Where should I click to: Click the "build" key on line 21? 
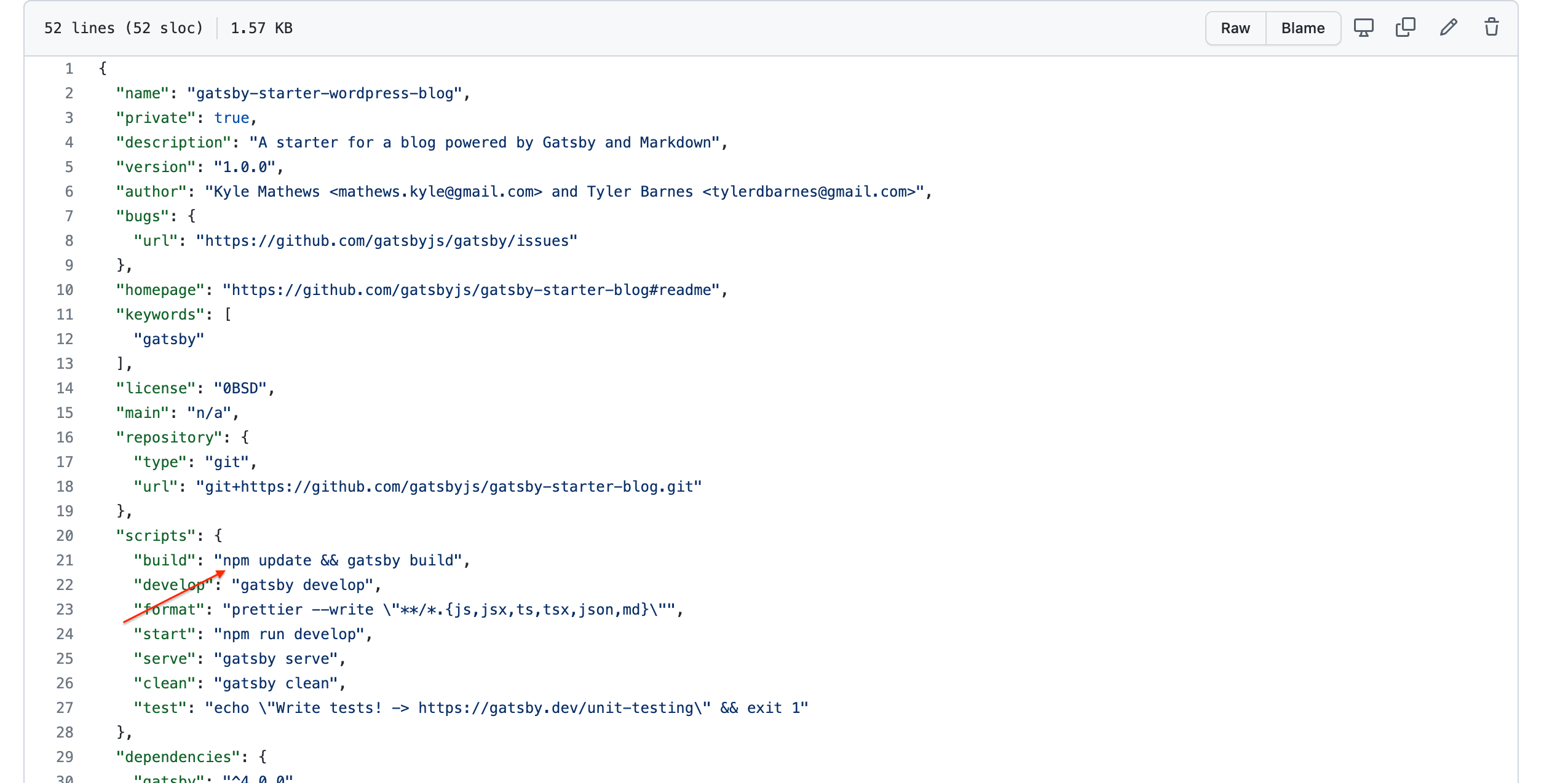click(x=165, y=561)
